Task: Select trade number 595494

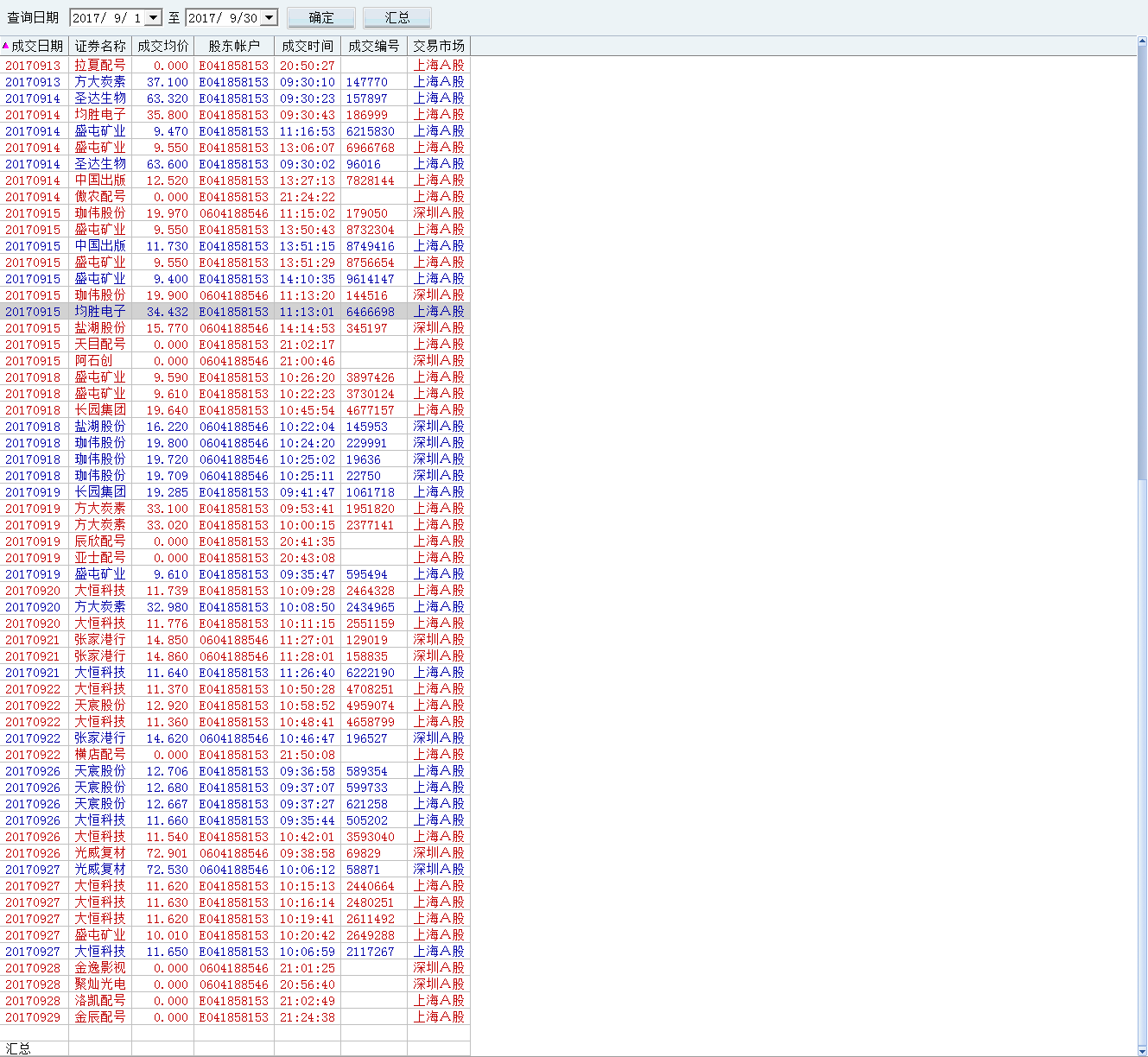Action: (x=367, y=574)
